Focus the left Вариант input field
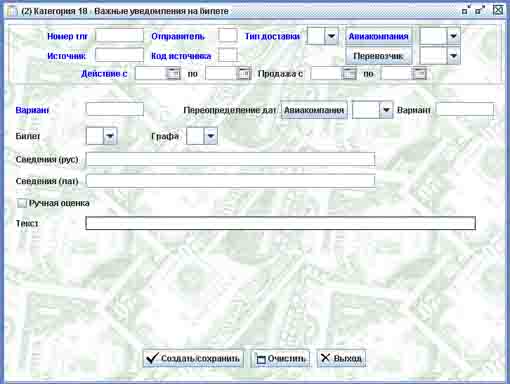Viewport: 510px width, 384px height. pos(115,109)
